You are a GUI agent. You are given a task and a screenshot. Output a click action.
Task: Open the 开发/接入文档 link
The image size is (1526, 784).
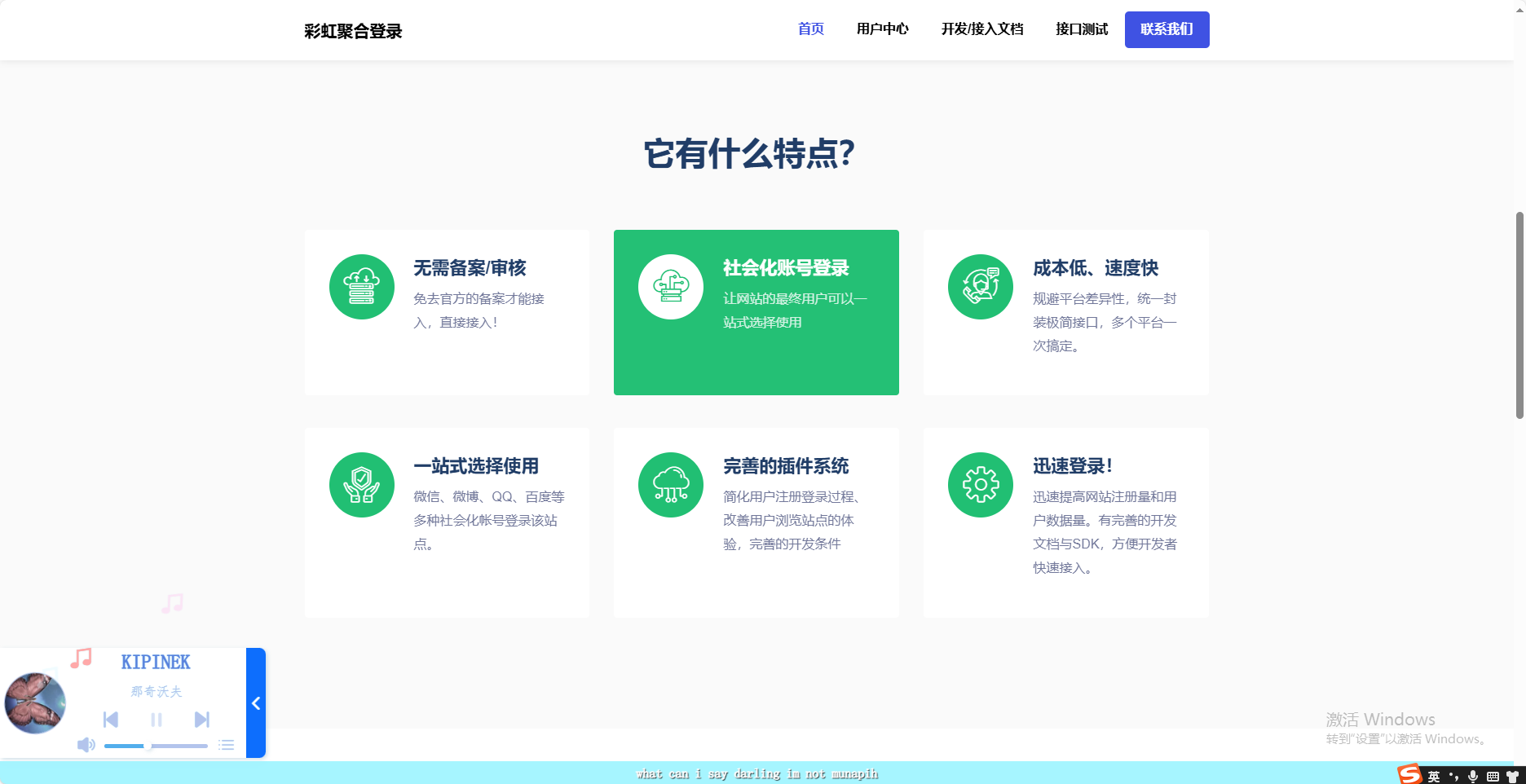tap(982, 29)
